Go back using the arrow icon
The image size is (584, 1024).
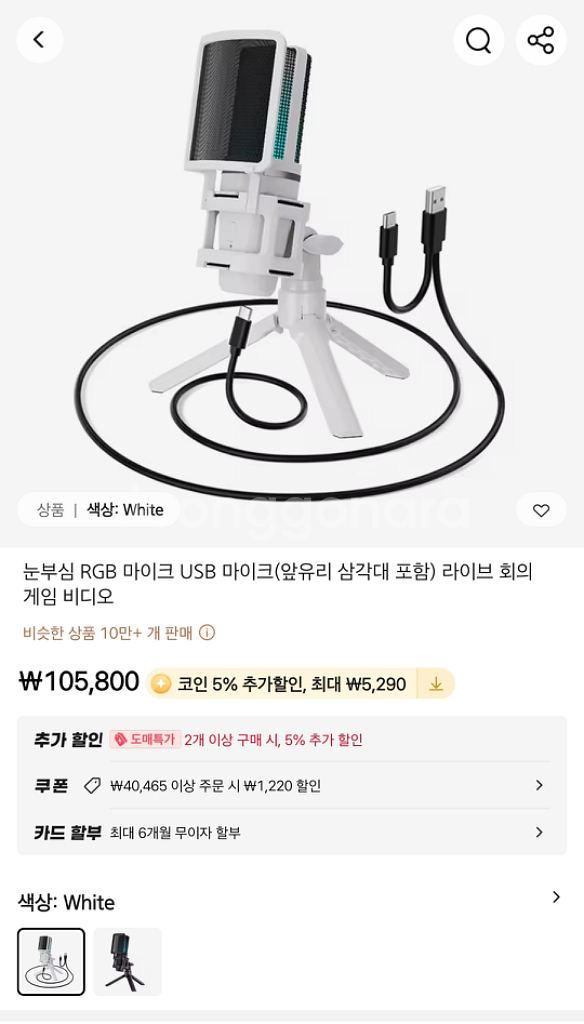click(39, 40)
